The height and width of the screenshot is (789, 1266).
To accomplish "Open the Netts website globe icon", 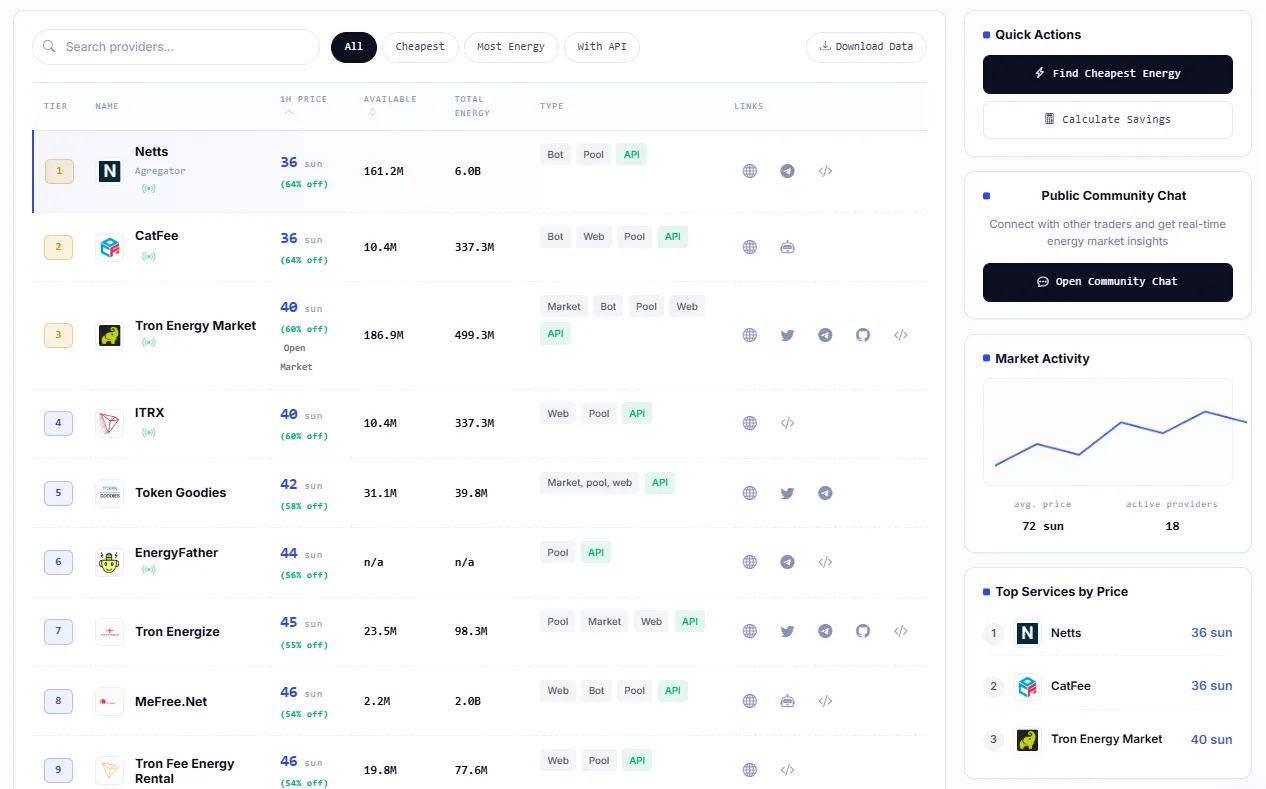I will 750,171.
